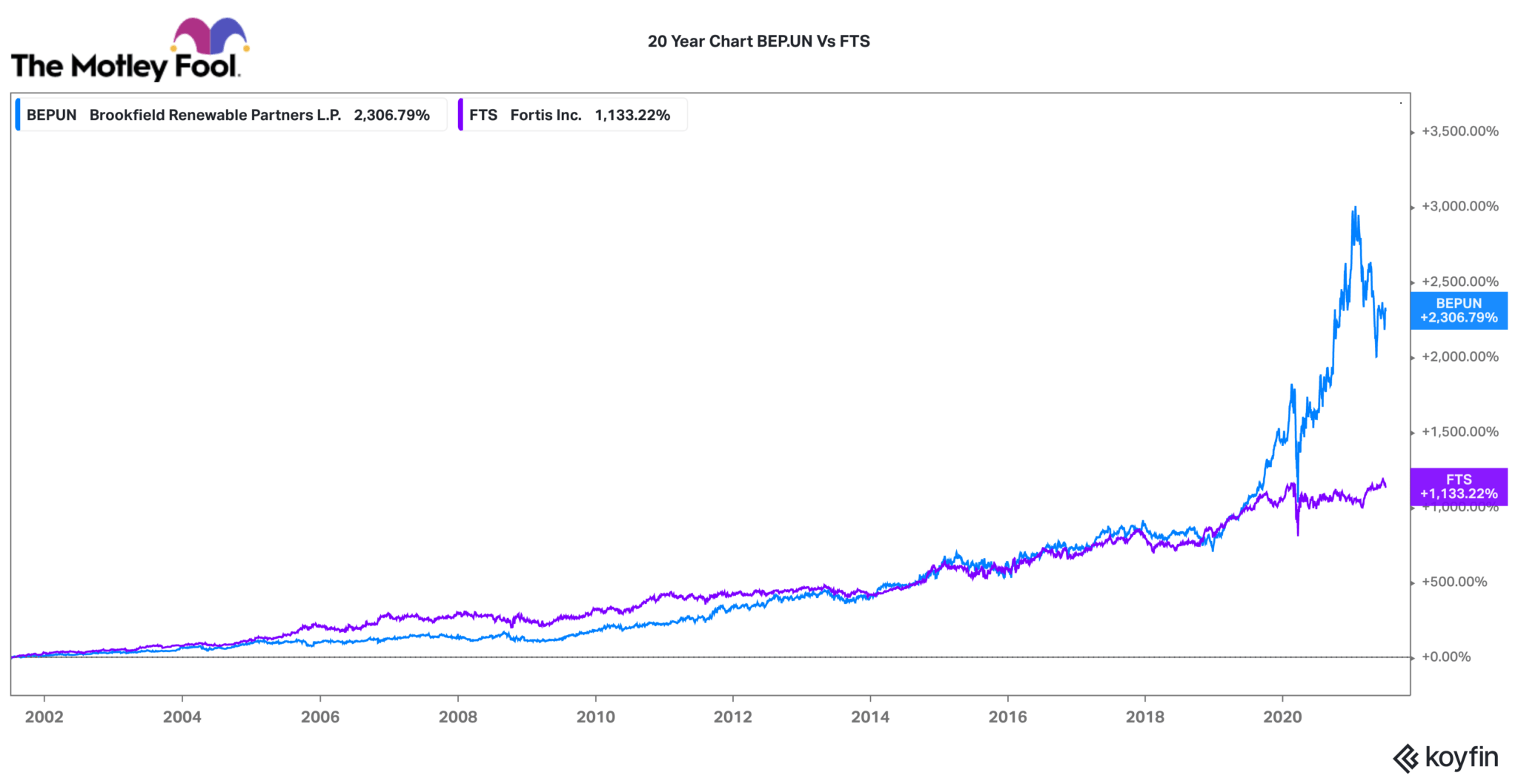Viewport: 1518px width, 784px height.
Task: Click the BEPUN line peak near +3,000%
Action: 1355,209
